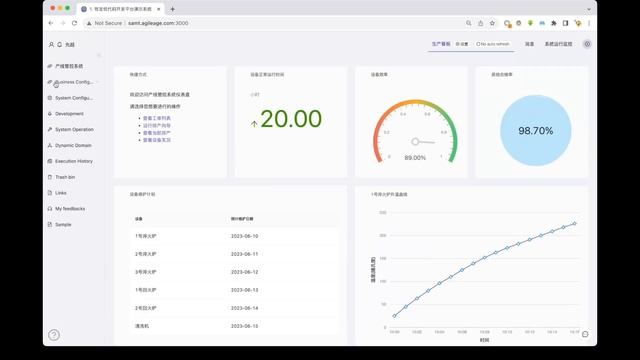Close the current browser tab
This screenshot has height=360, width=640.
tap(158, 9)
